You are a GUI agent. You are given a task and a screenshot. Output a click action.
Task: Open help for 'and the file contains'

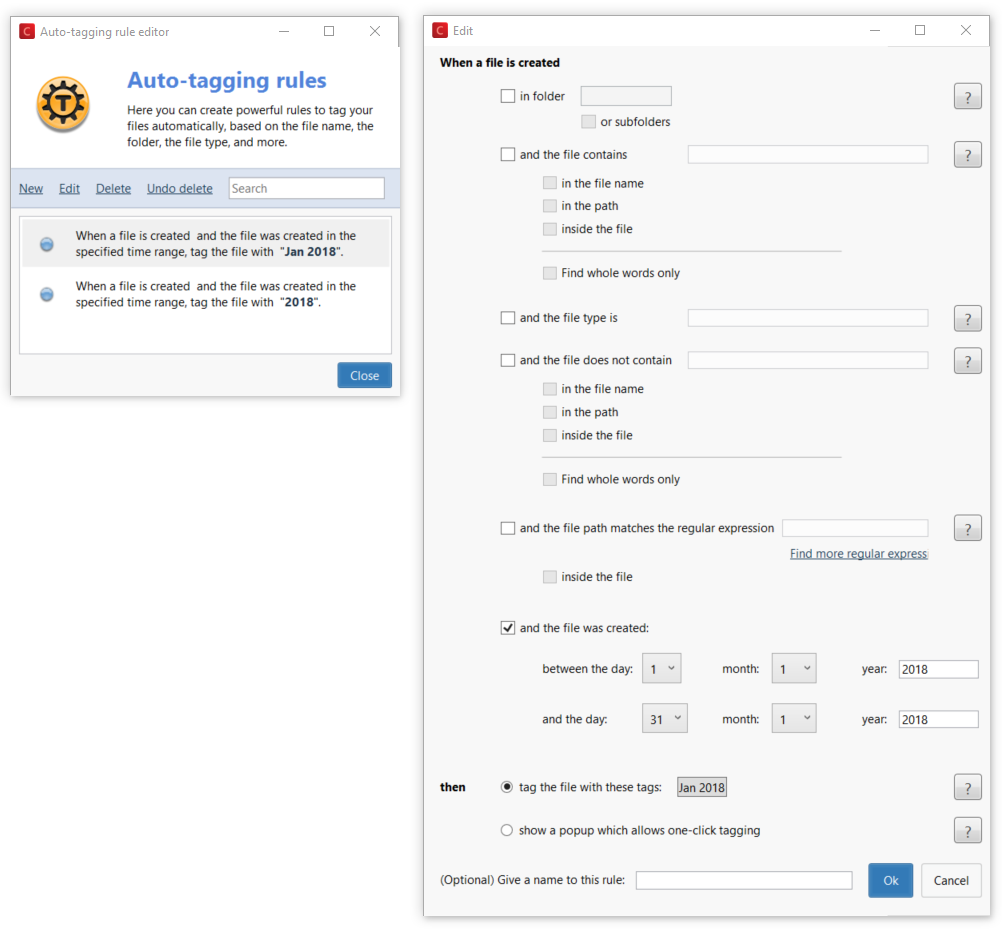point(967,155)
